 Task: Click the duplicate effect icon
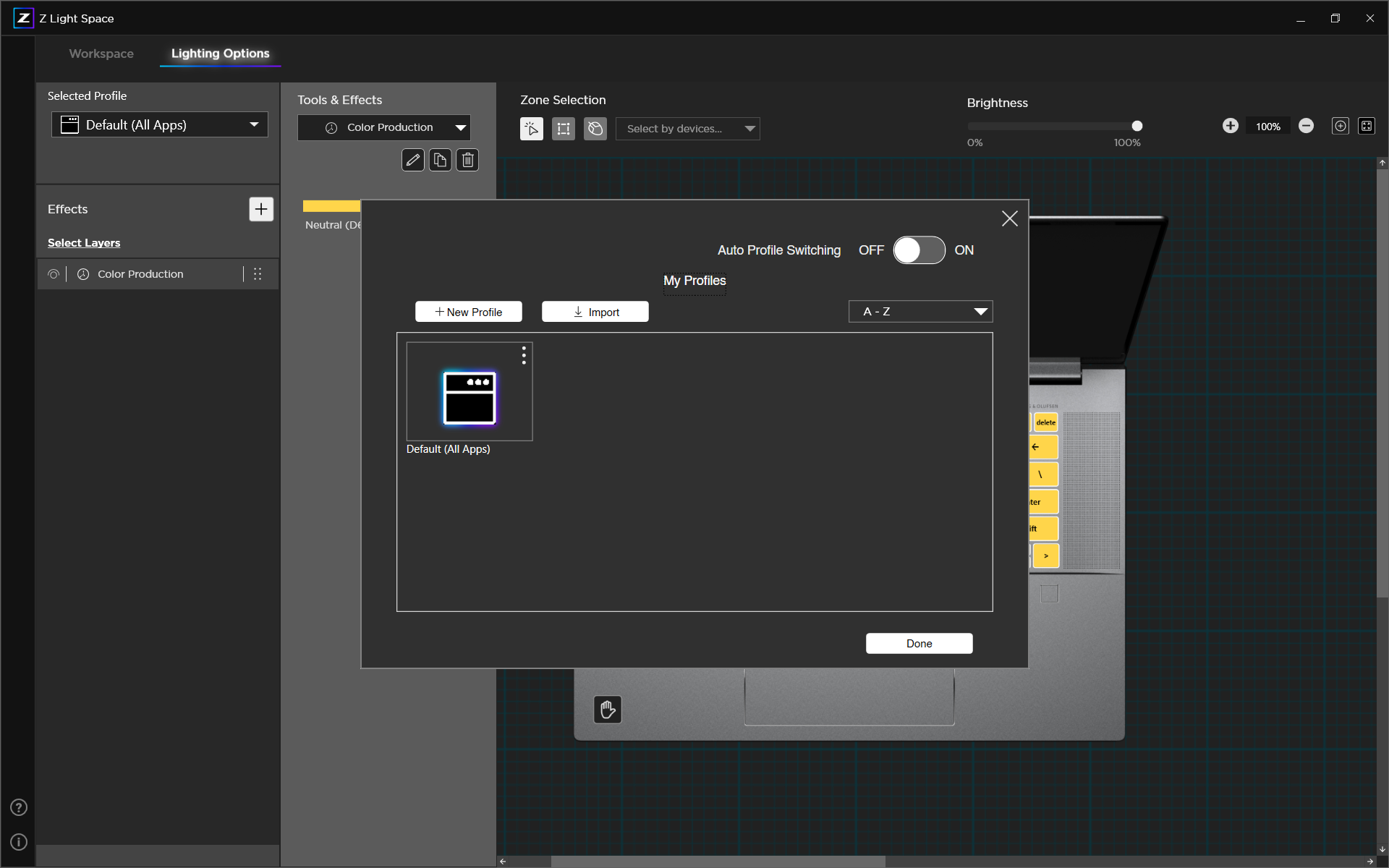(440, 160)
